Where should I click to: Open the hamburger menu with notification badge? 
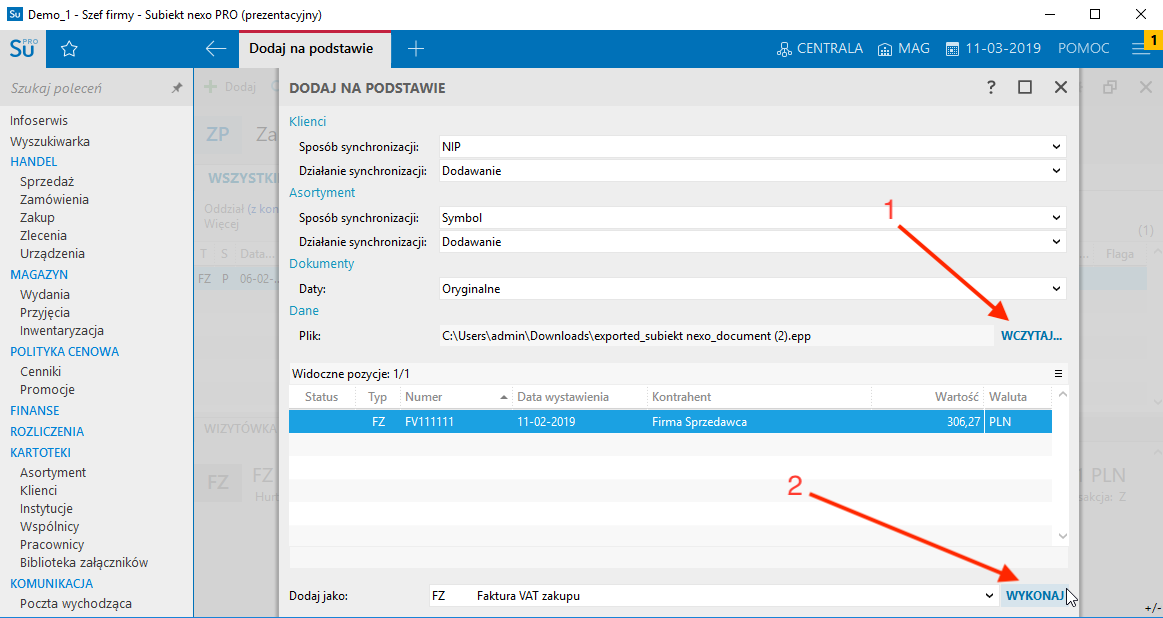click(1140, 48)
